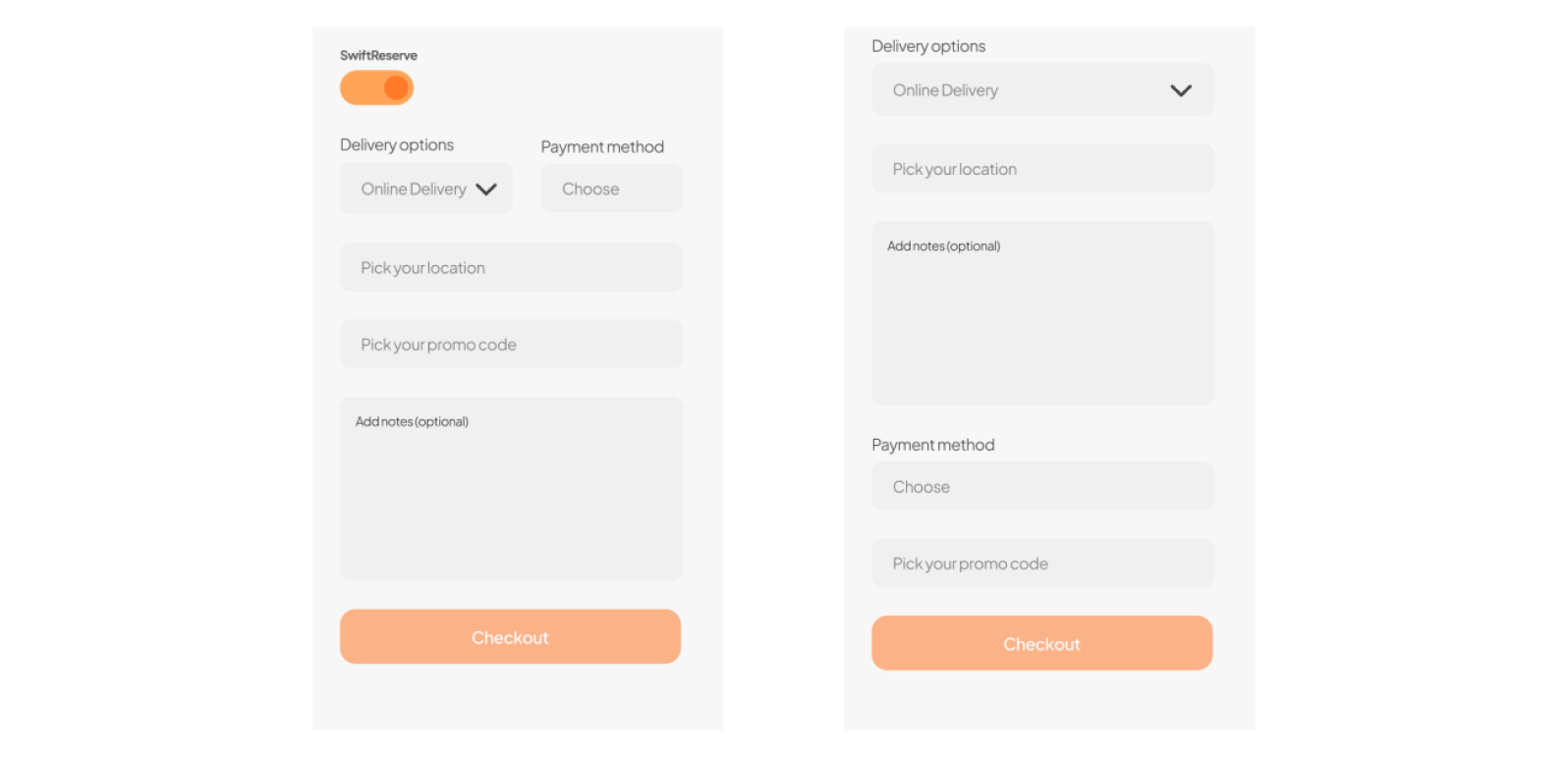Click the After Pick your location field
Screen dimensions: 1568x758
click(x=1041, y=169)
